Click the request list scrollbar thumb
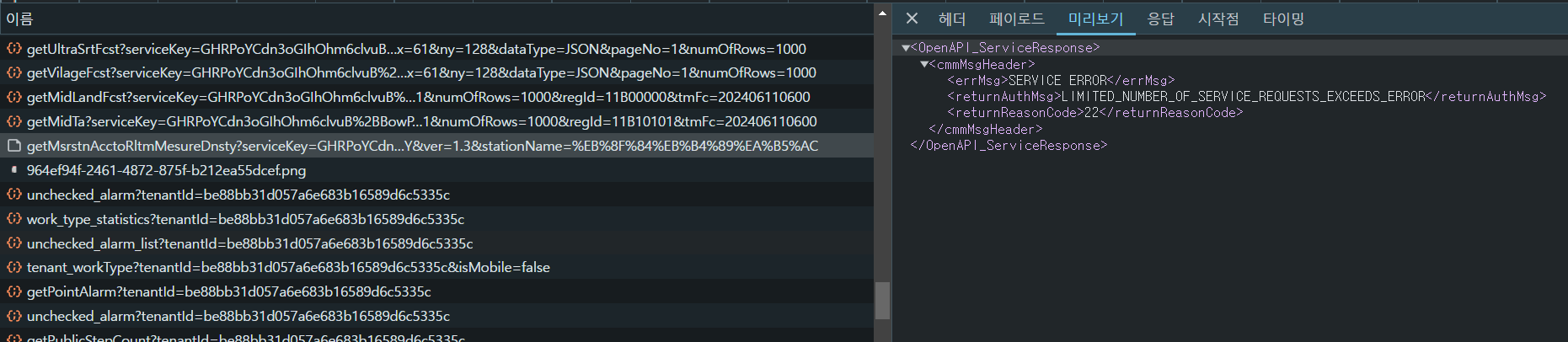Viewport: 1568px width, 342px height. 882,300
